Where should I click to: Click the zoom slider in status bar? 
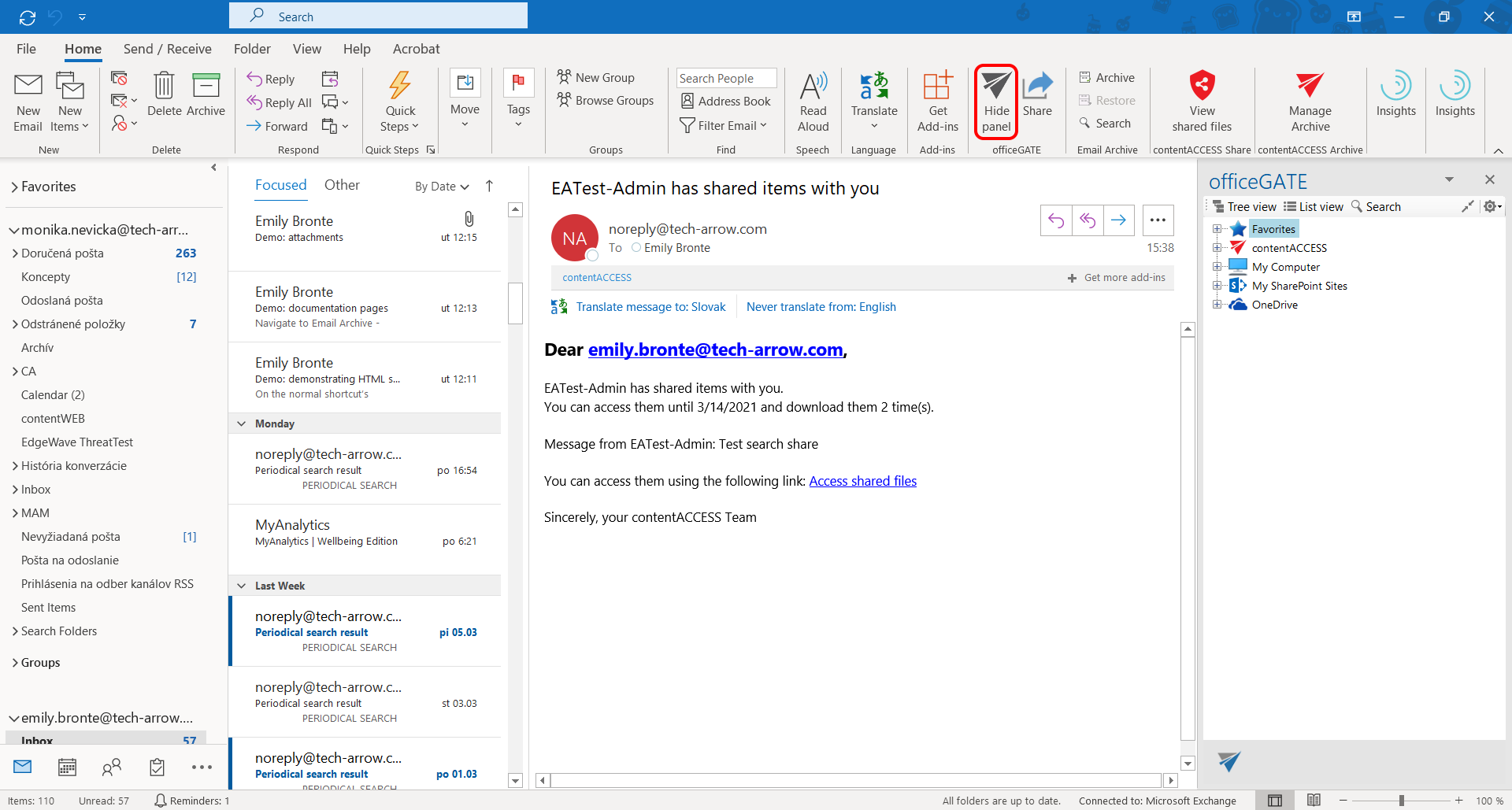(x=1401, y=801)
